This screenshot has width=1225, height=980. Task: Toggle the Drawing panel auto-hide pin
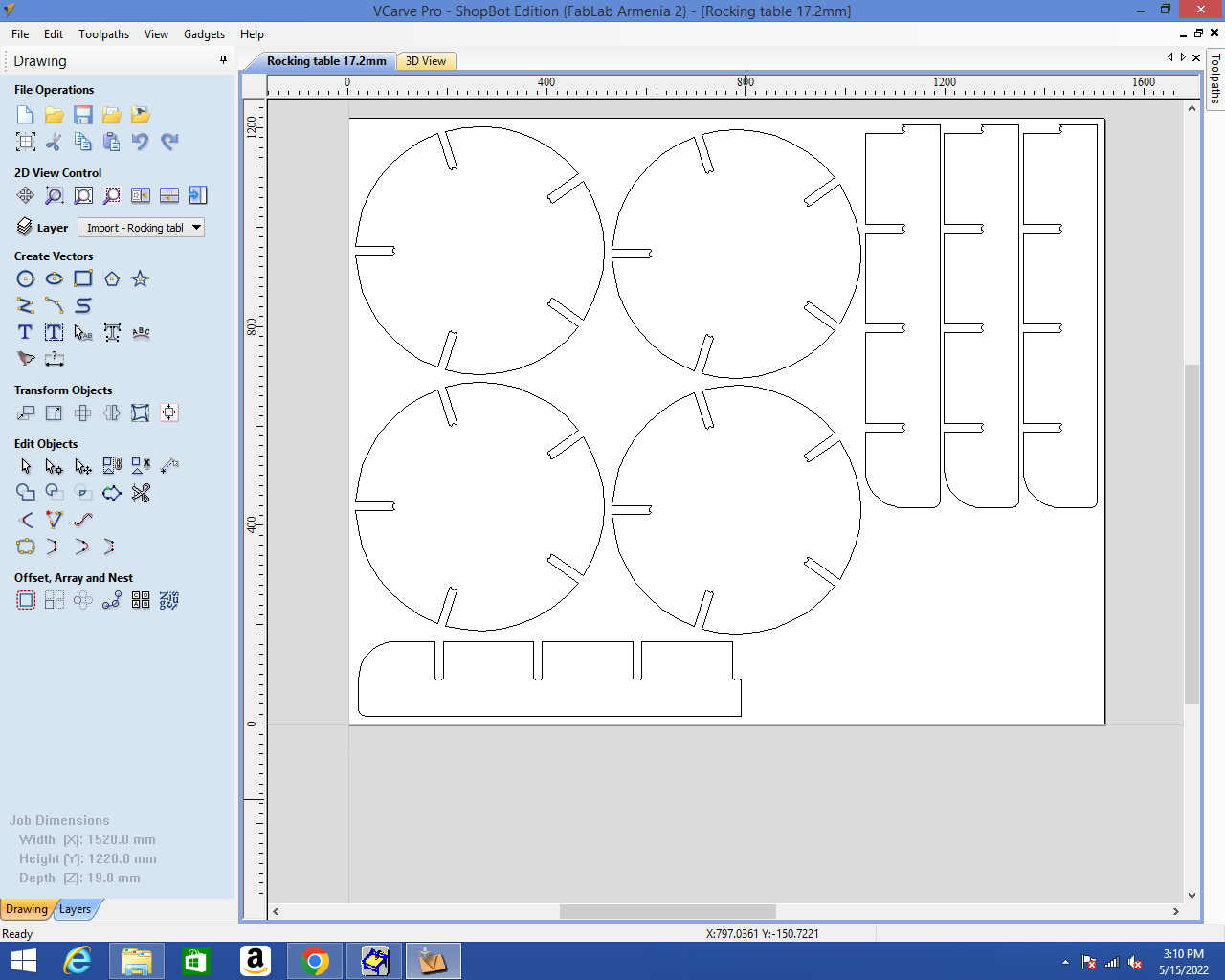pyautogui.click(x=223, y=60)
